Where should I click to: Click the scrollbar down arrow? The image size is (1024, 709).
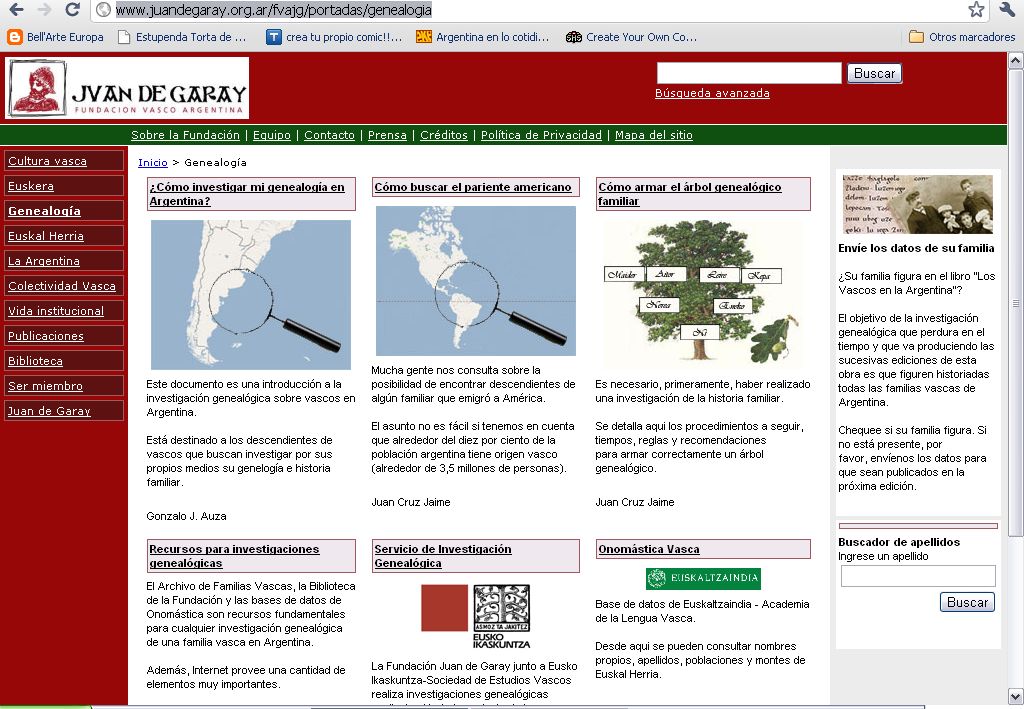click(x=1016, y=695)
